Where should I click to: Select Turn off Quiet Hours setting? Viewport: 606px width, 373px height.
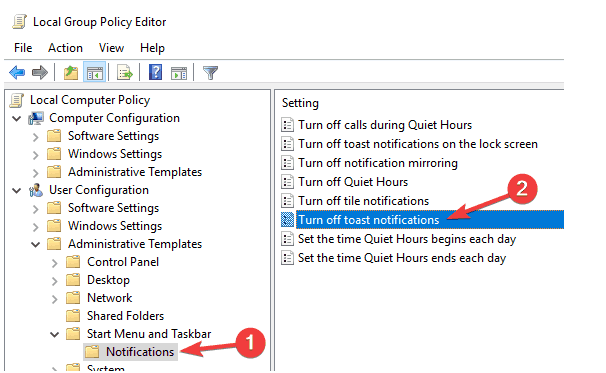(x=353, y=182)
